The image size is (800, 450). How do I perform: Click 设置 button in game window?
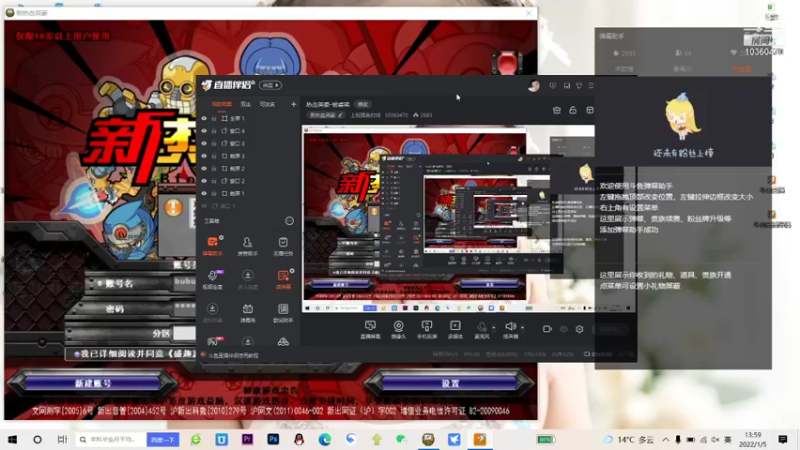tap(450, 383)
